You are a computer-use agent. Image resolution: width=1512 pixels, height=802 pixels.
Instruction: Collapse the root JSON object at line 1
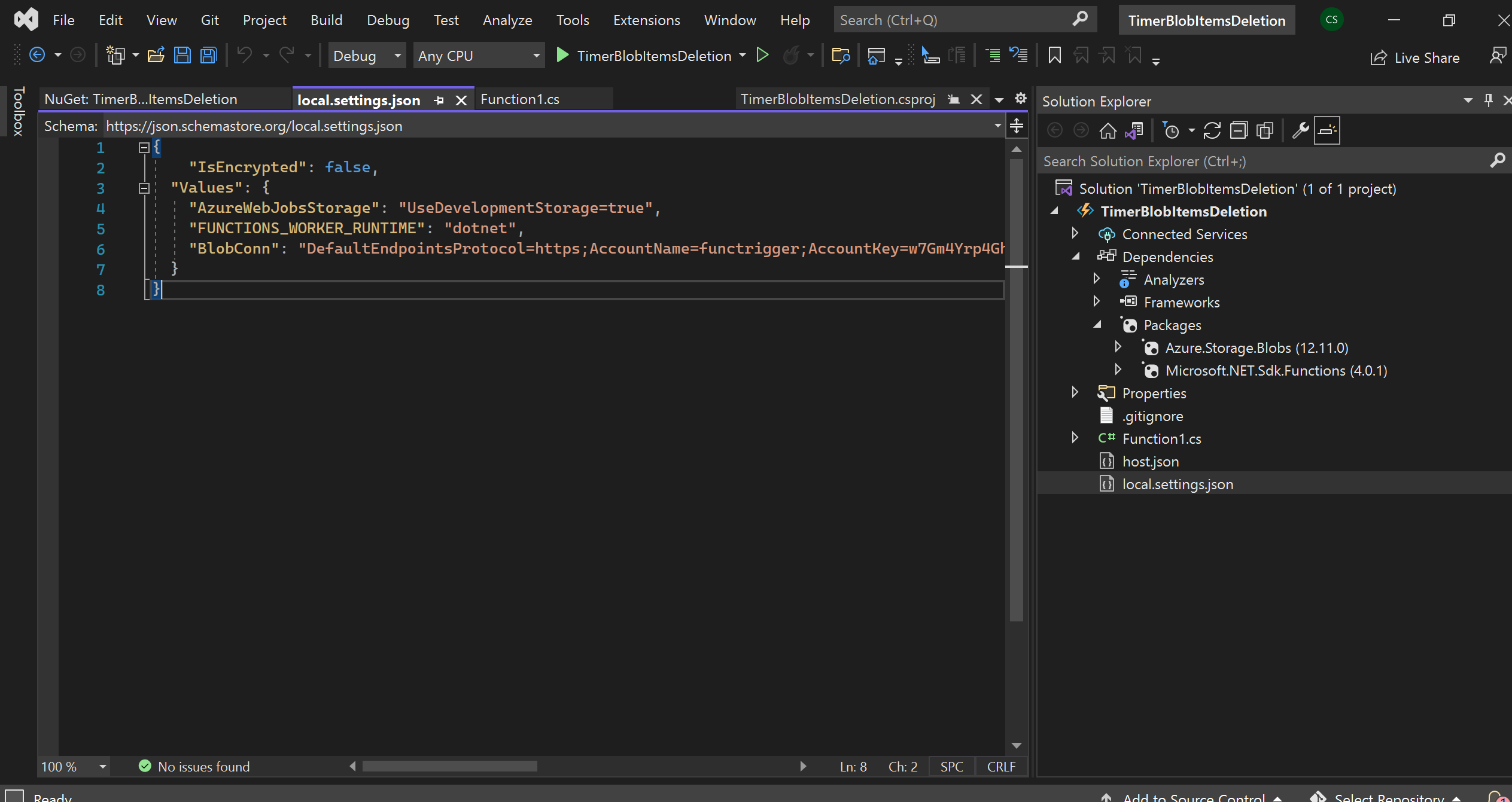pos(144,147)
